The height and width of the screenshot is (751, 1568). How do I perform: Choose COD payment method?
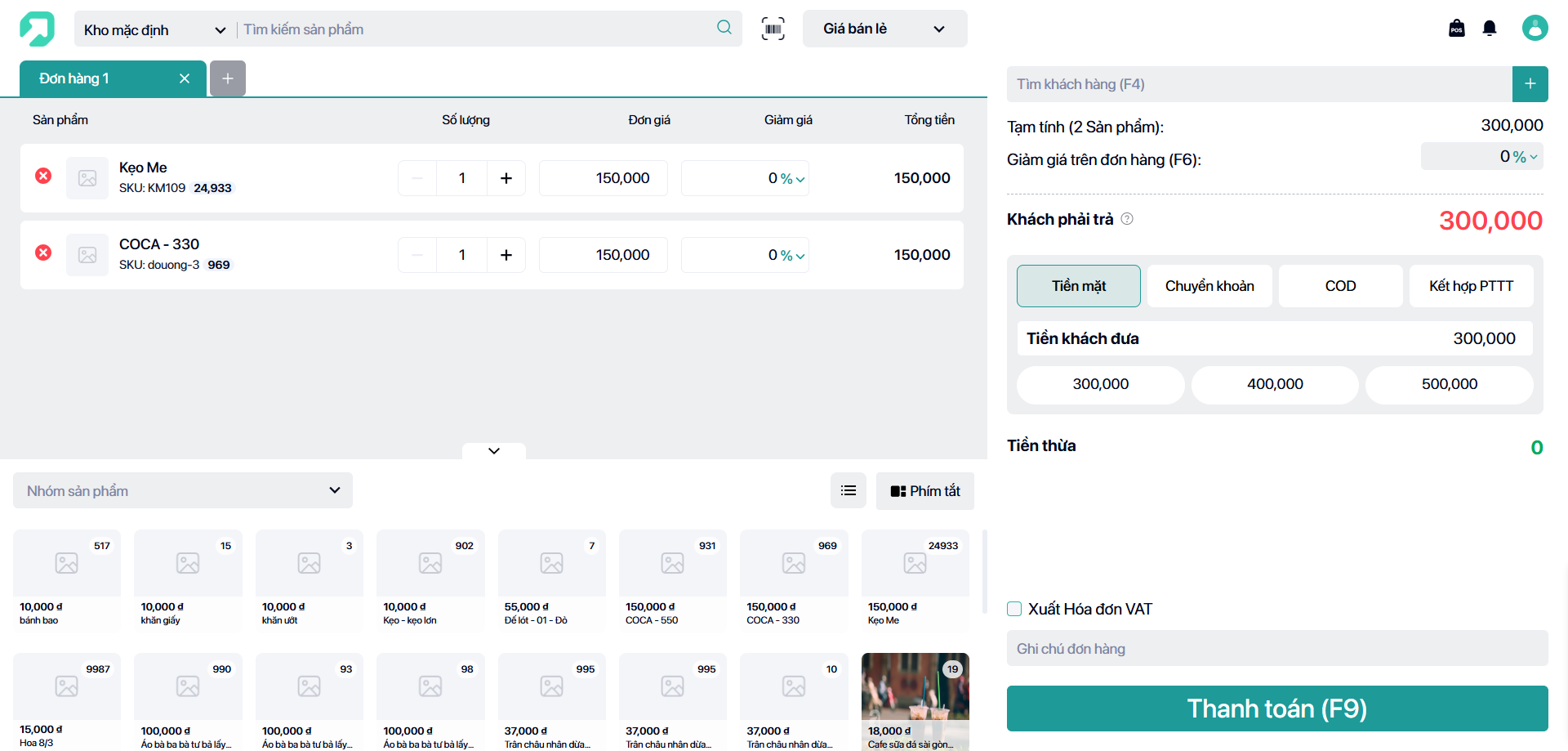pos(1340,286)
